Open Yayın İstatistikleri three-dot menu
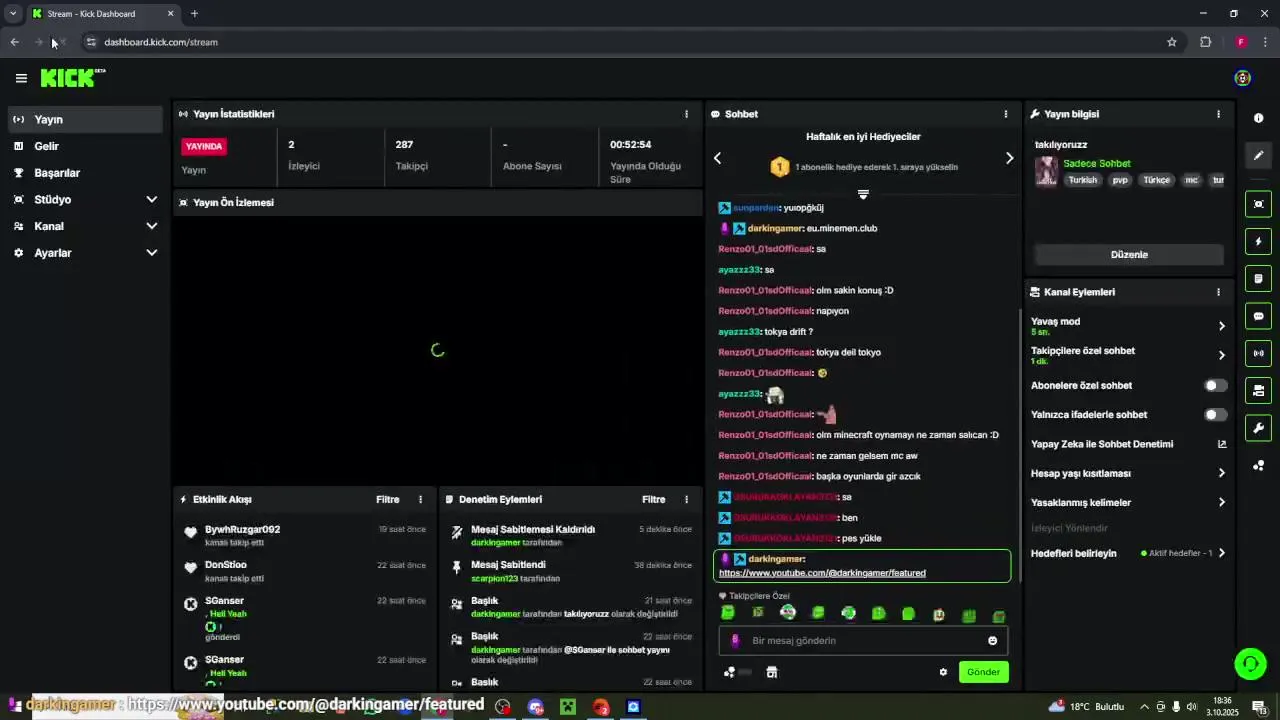The image size is (1280, 720). click(x=686, y=114)
